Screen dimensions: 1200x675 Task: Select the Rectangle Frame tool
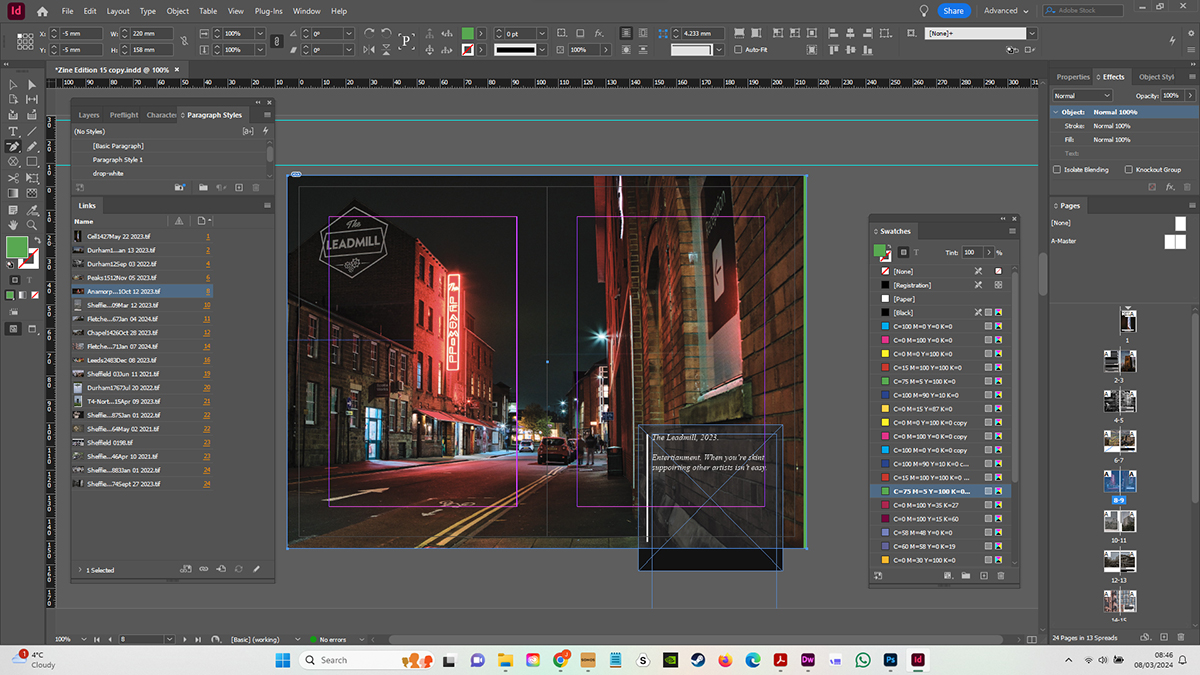[13, 161]
